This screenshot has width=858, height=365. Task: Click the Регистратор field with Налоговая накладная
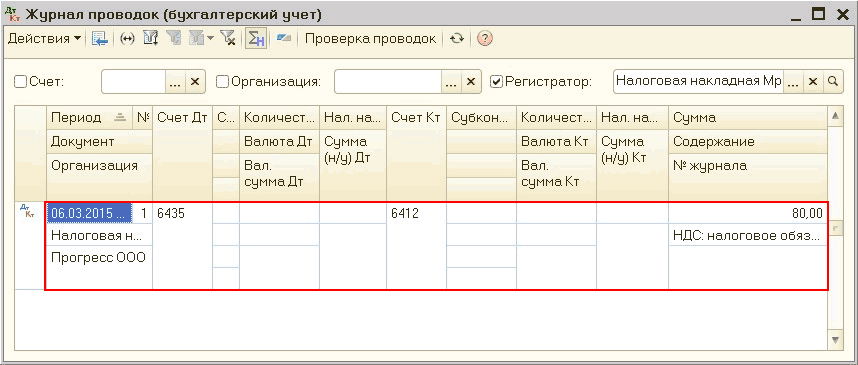[x=699, y=82]
